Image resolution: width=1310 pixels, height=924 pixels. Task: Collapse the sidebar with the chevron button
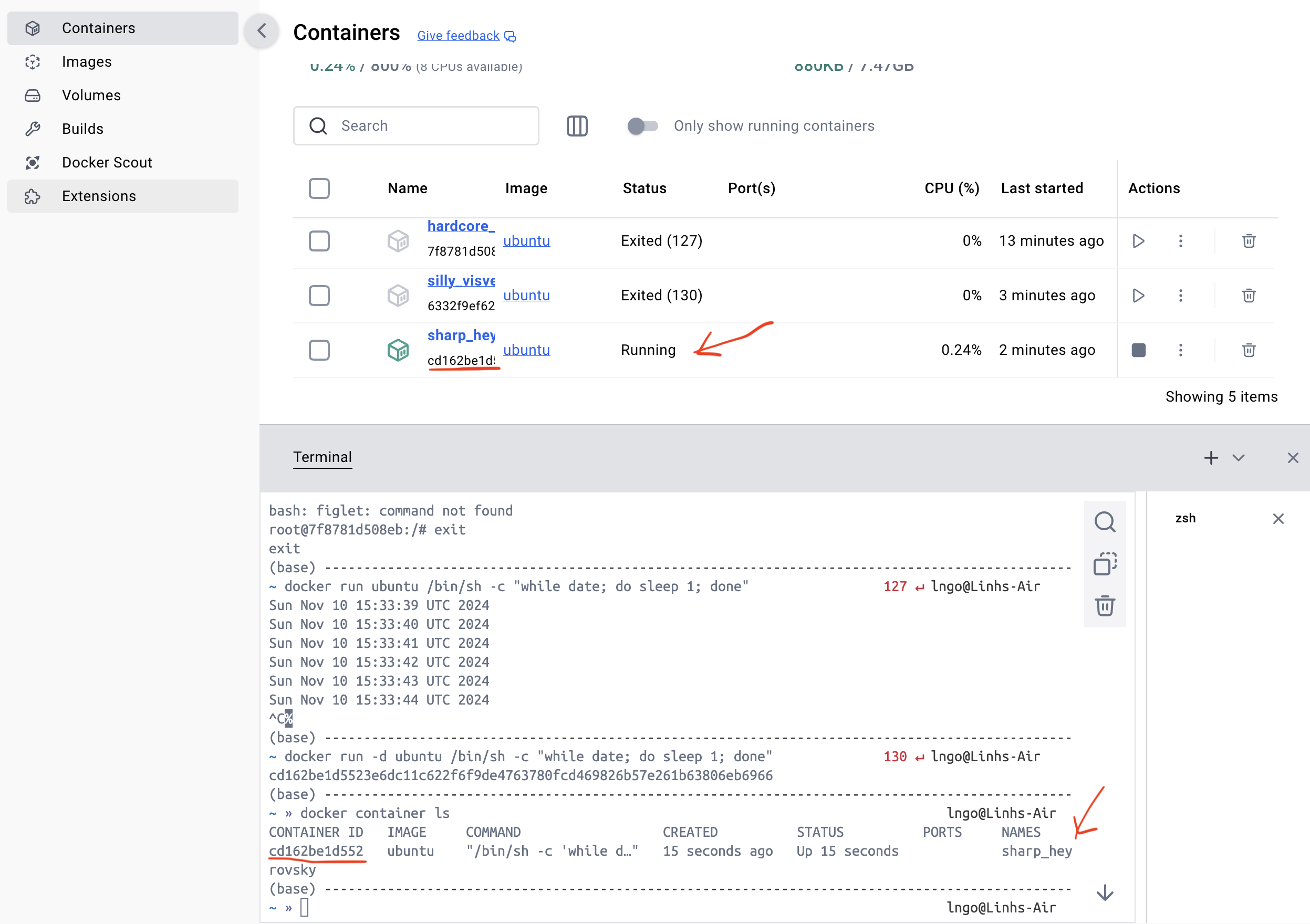click(x=262, y=30)
